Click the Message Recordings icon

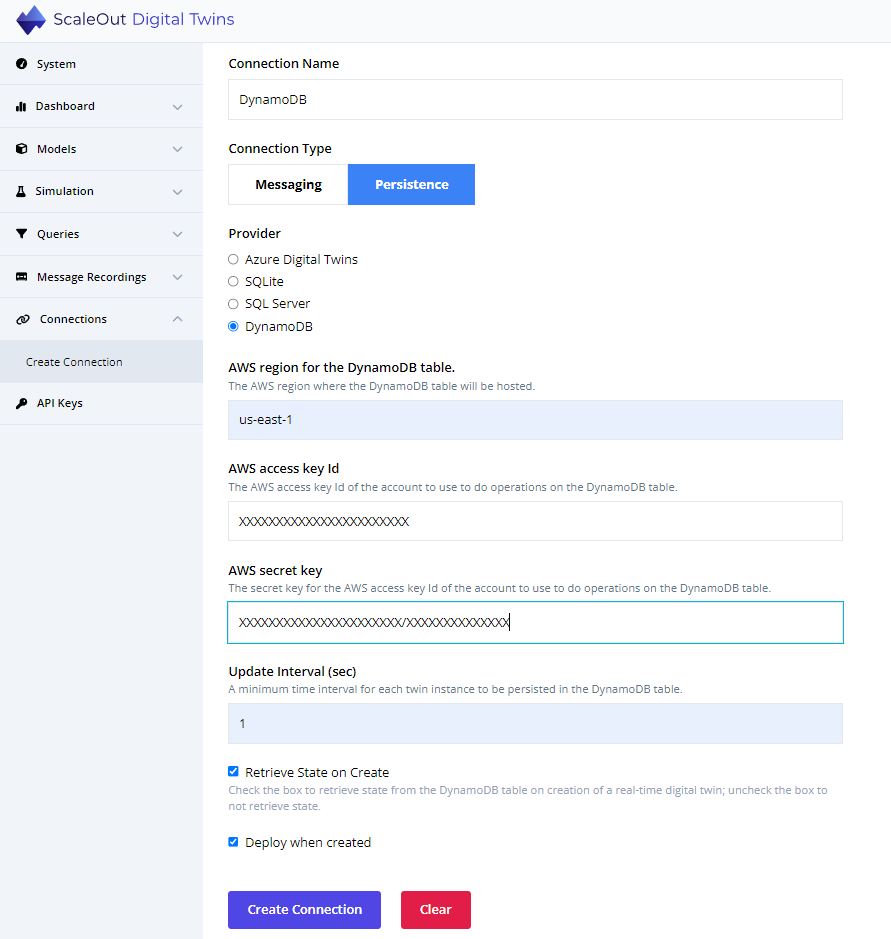[22, 277]
